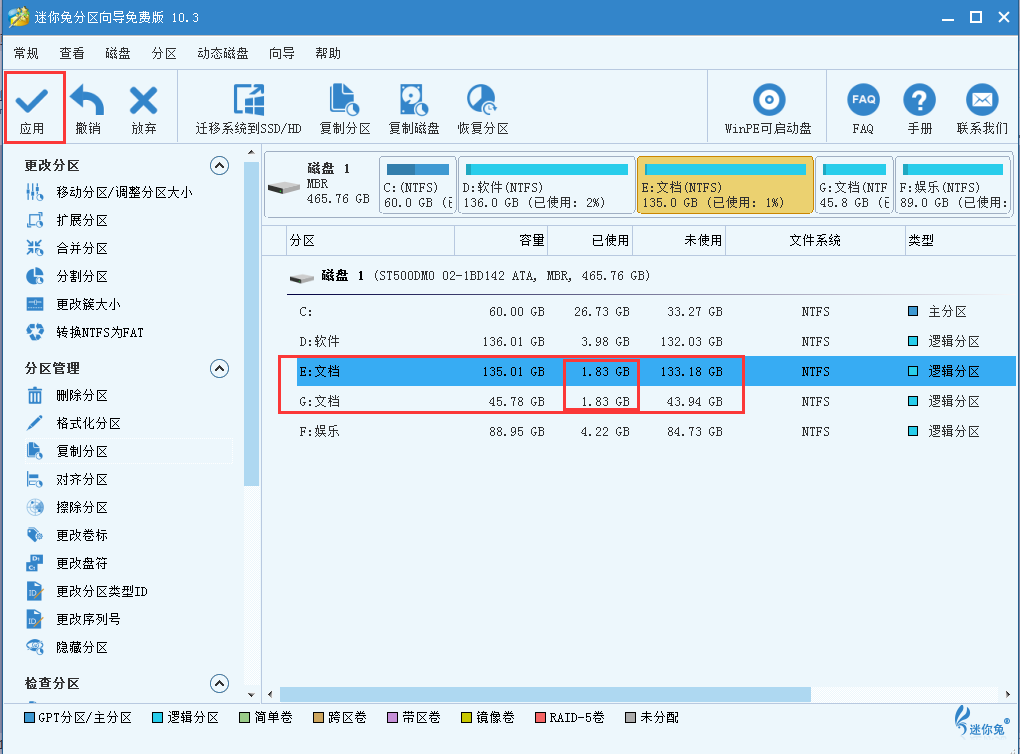Discard changes with 放弃 button
Viewport: 1020px width, 754px height.
click(144, 109)
